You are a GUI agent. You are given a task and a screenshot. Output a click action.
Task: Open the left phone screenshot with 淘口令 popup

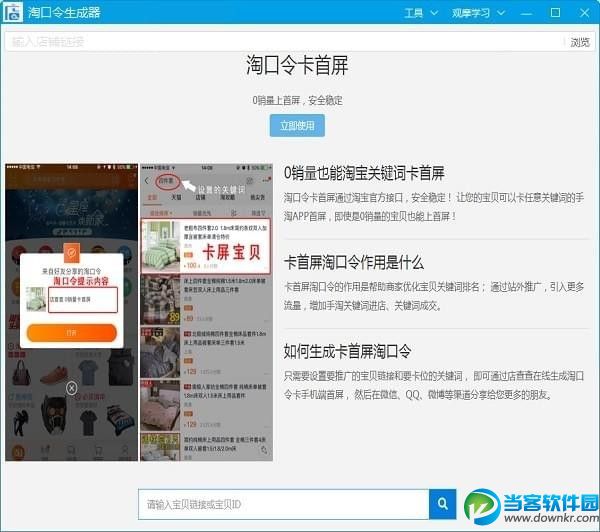72,312
